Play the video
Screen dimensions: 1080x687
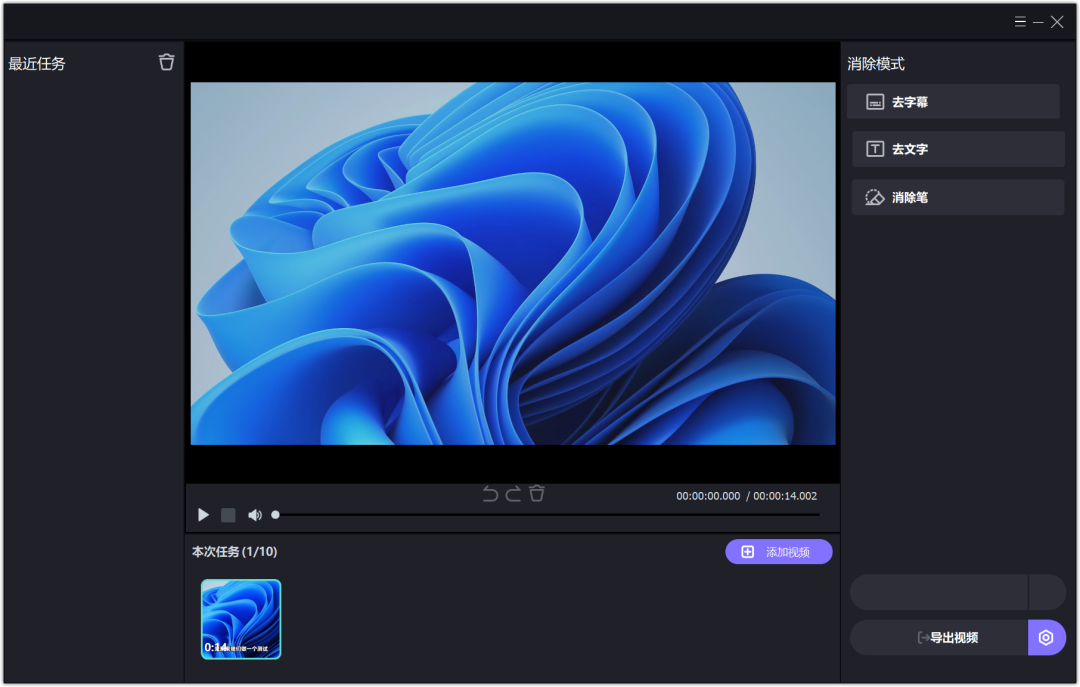tap(203, 515)
